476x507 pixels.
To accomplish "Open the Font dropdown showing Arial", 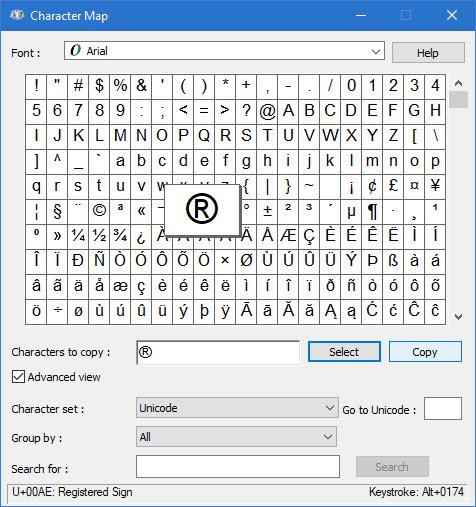I will 224,51.
